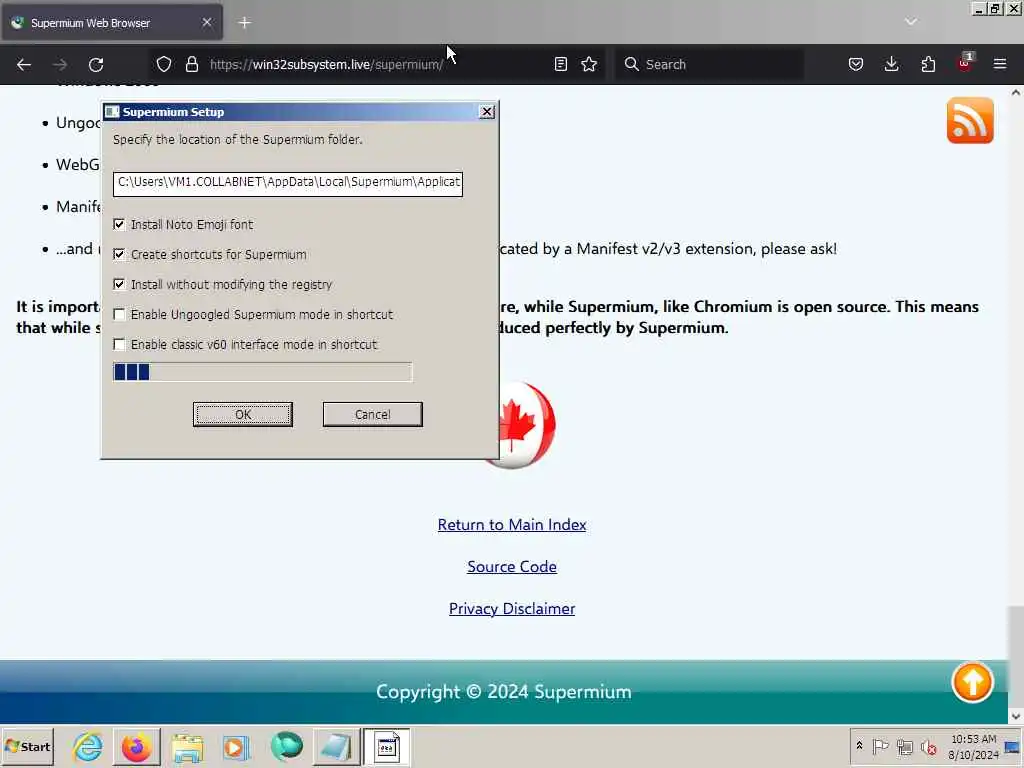Image resolution: width=1024 pixels, height=768 pixels.
Task: Open the downloads panel
Action: [x=891, y=65]
